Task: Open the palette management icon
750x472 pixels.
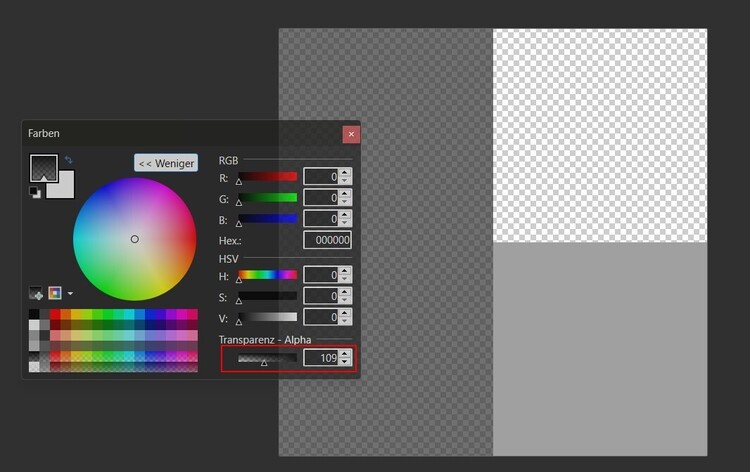Action: click(x=55, y=293)
